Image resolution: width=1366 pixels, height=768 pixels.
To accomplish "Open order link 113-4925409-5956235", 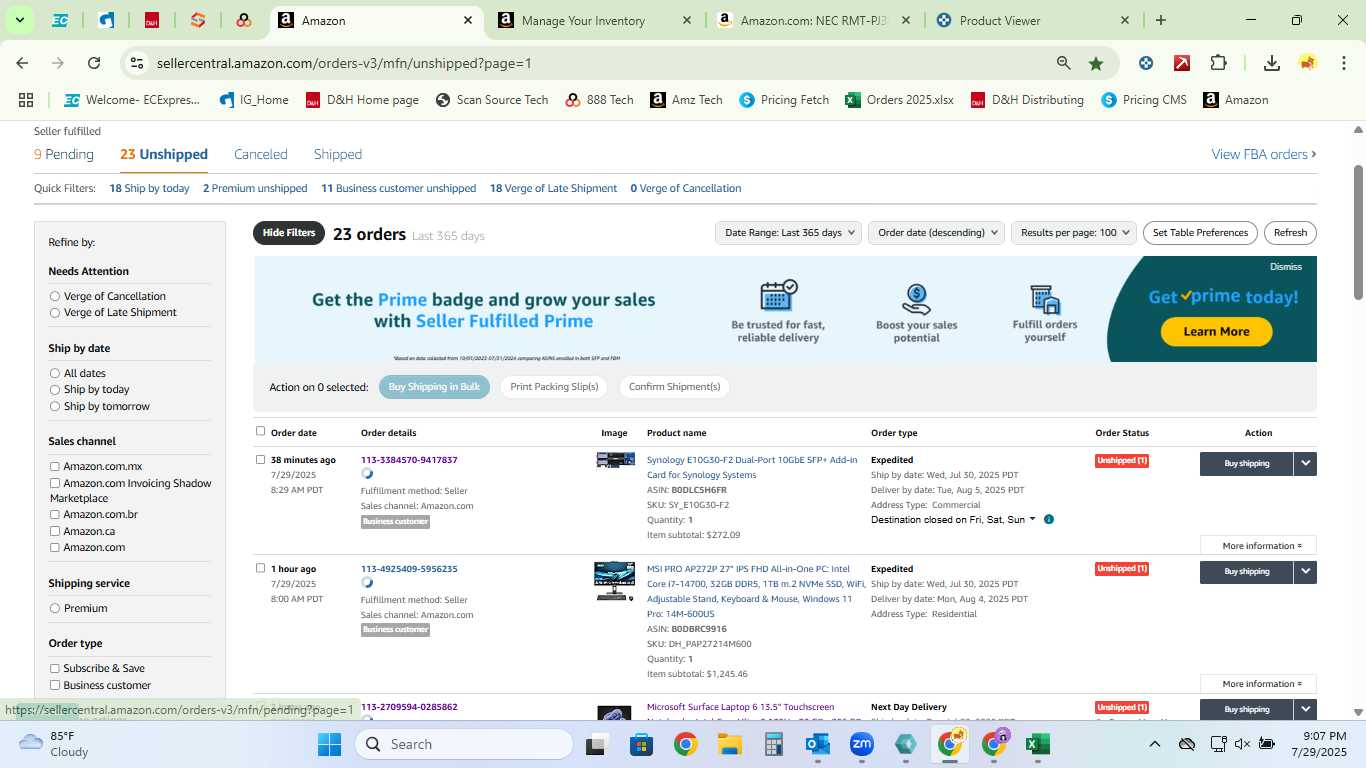I will 409,569.
